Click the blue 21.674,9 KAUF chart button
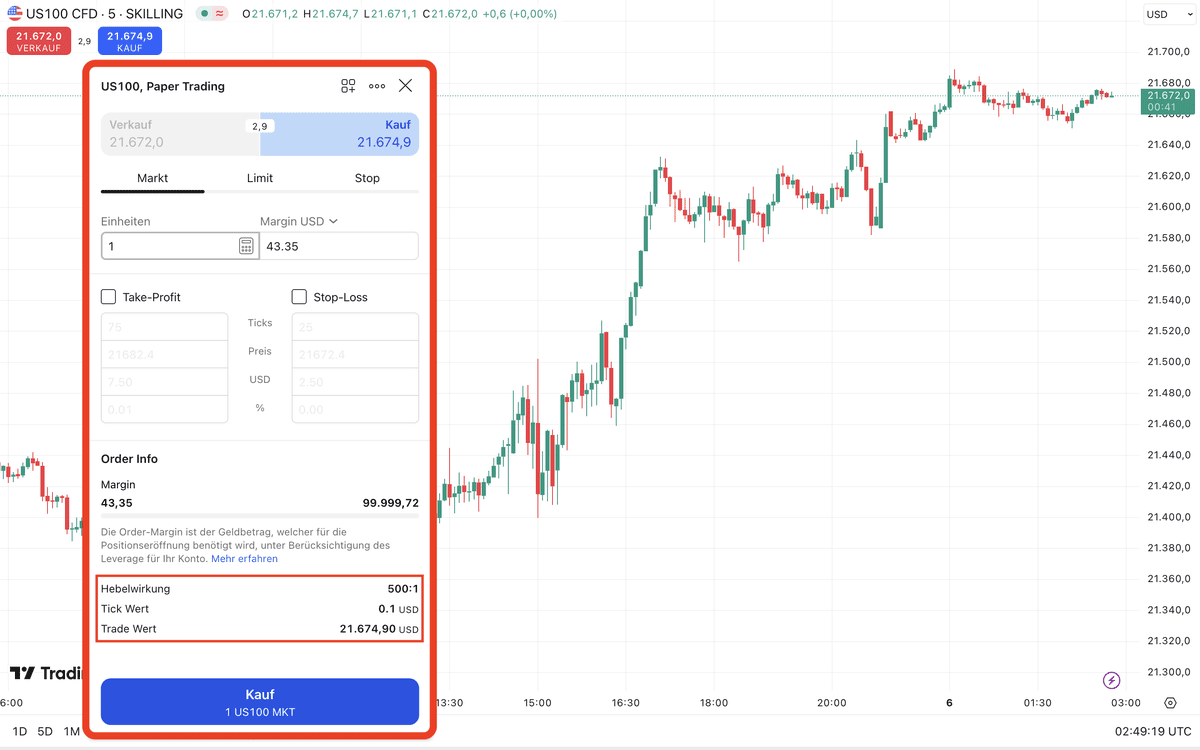Viewport: 1200px width, 750px height. pos(130,41)
